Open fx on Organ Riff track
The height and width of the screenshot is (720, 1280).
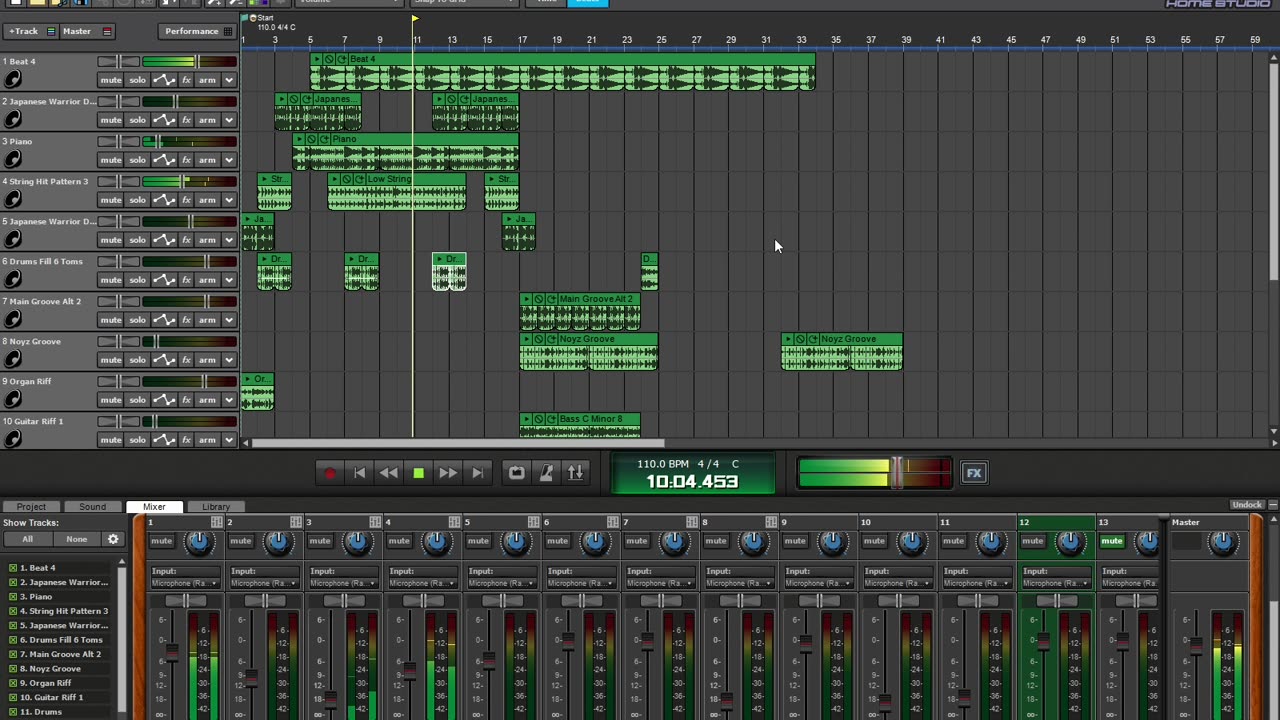tap(186, 400)
